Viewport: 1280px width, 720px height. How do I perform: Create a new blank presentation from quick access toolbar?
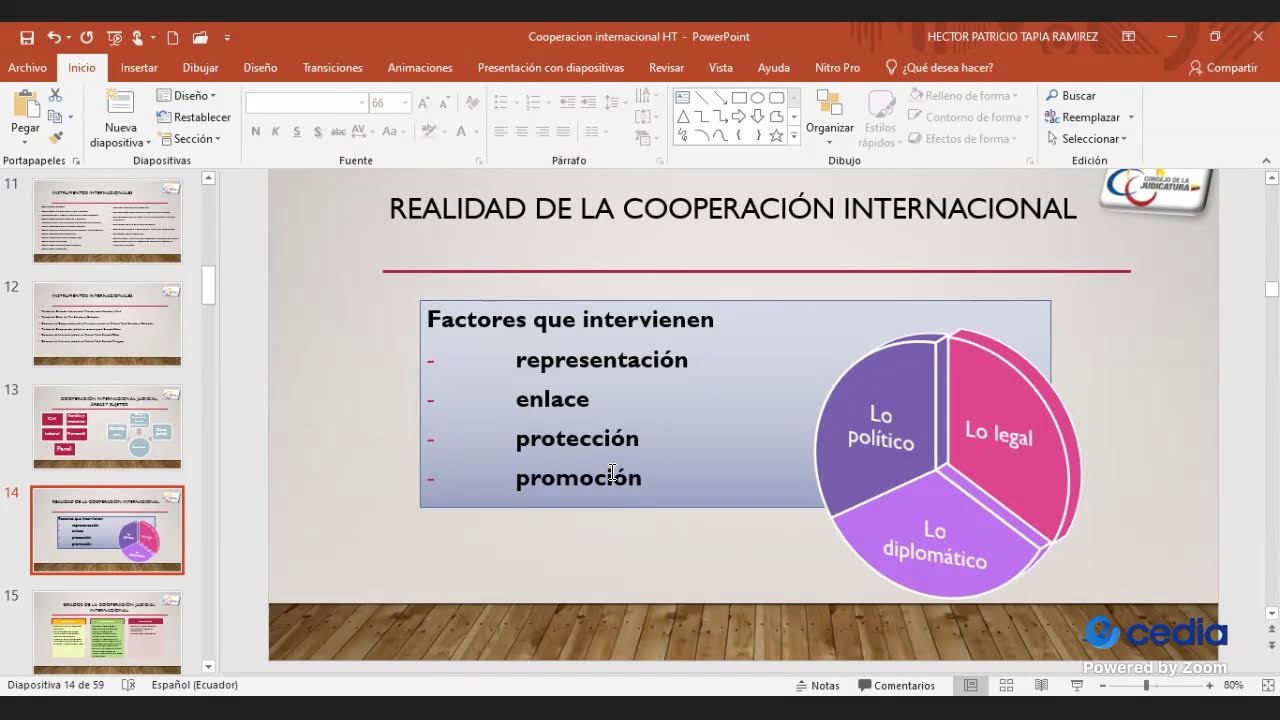pos(173,37)
